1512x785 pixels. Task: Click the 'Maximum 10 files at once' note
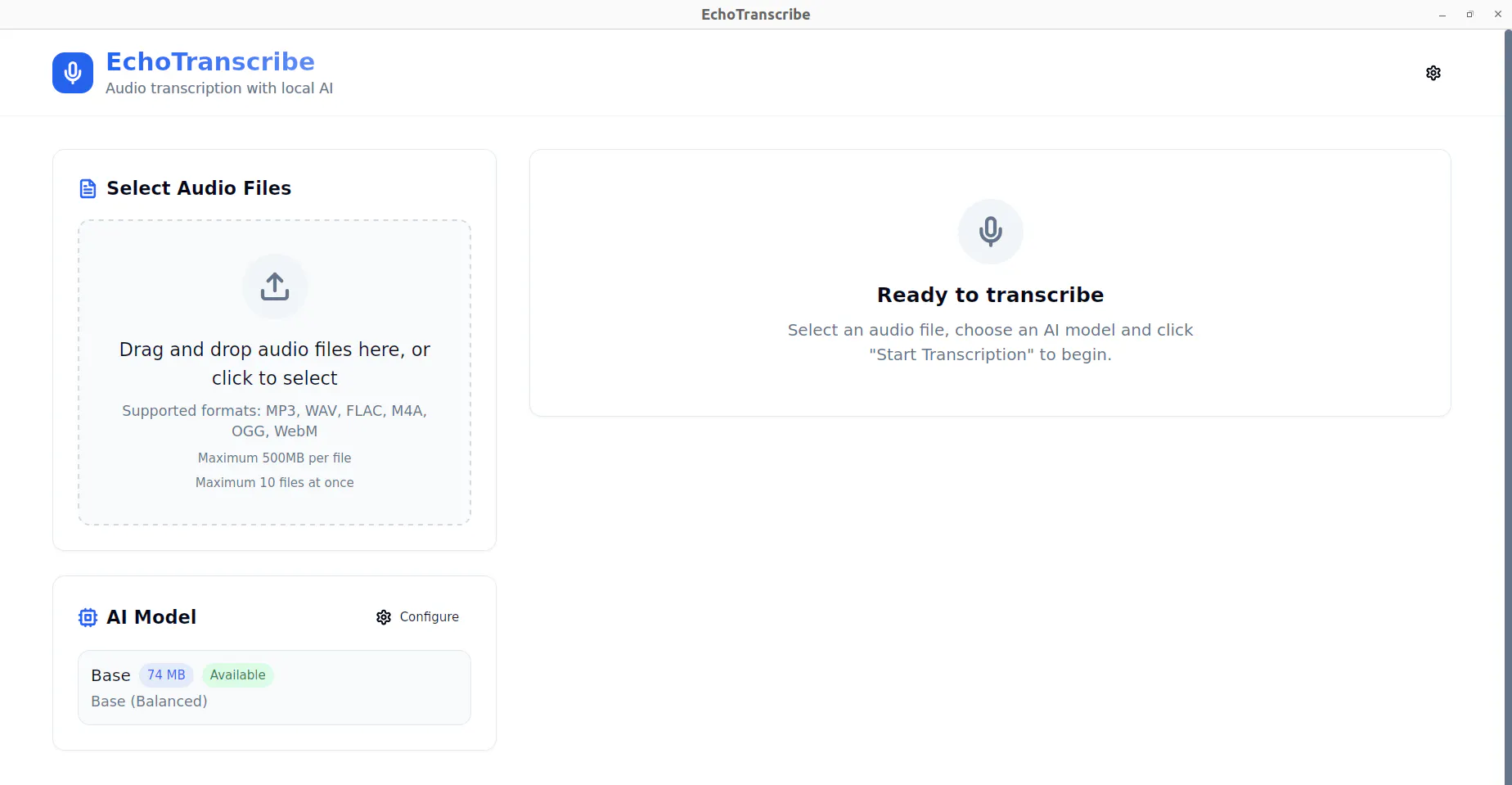pyautogui.click(x=274, y=483)
